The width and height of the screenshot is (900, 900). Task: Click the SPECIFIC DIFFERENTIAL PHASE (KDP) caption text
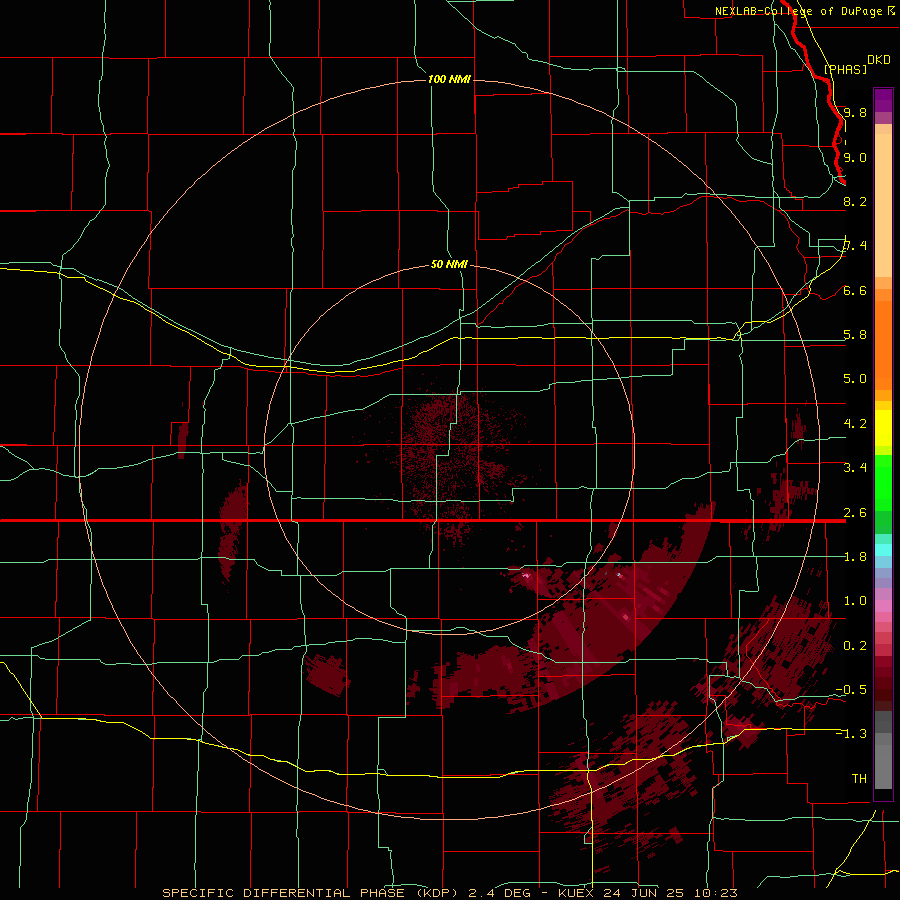309,893
